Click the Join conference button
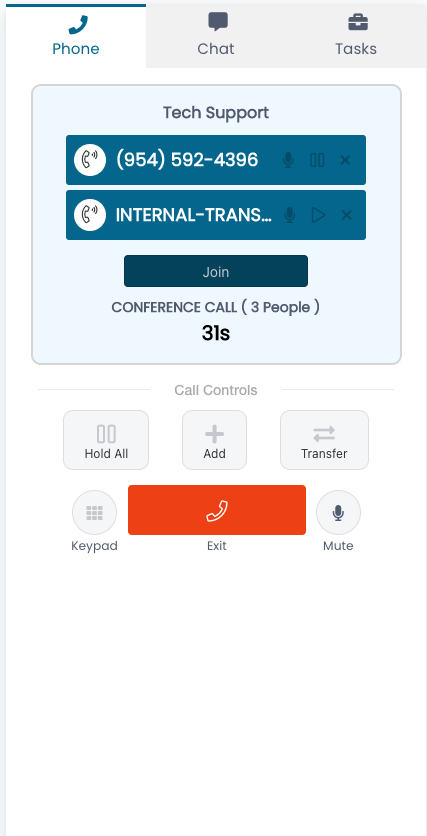 click(216, 271)
